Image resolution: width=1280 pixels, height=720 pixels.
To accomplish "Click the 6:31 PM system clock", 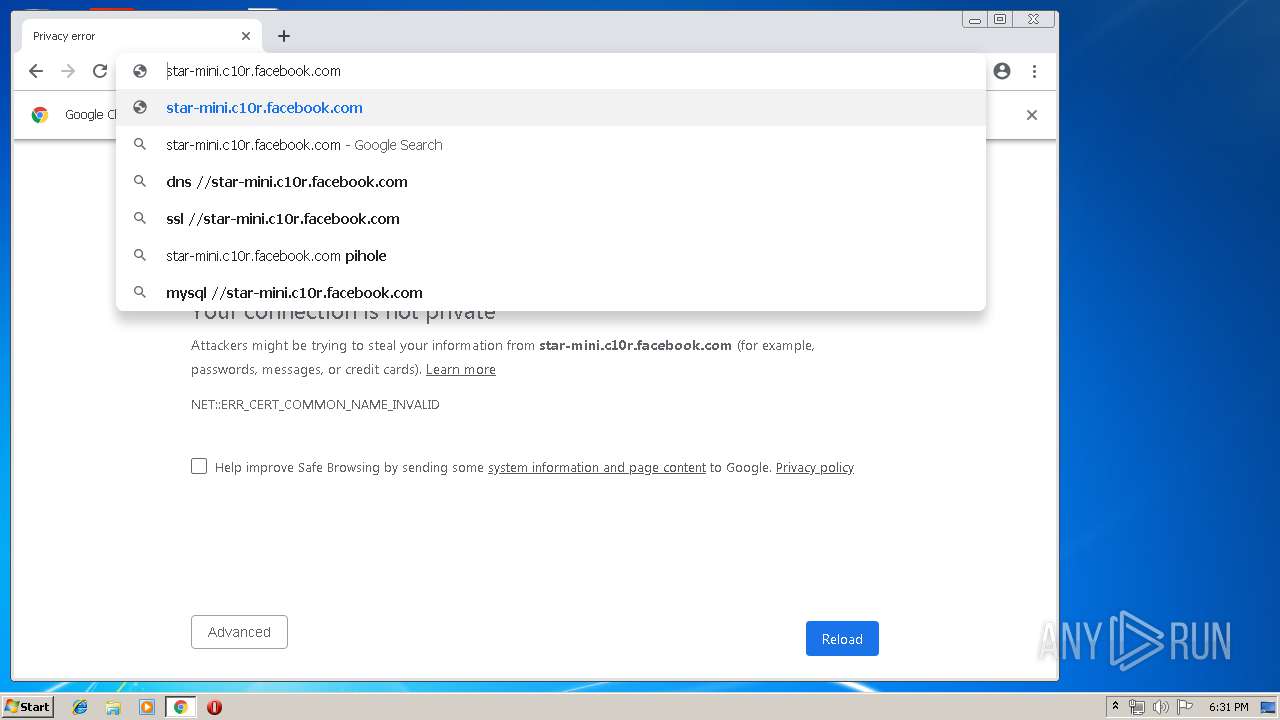I will click(x=1229, y=707).
